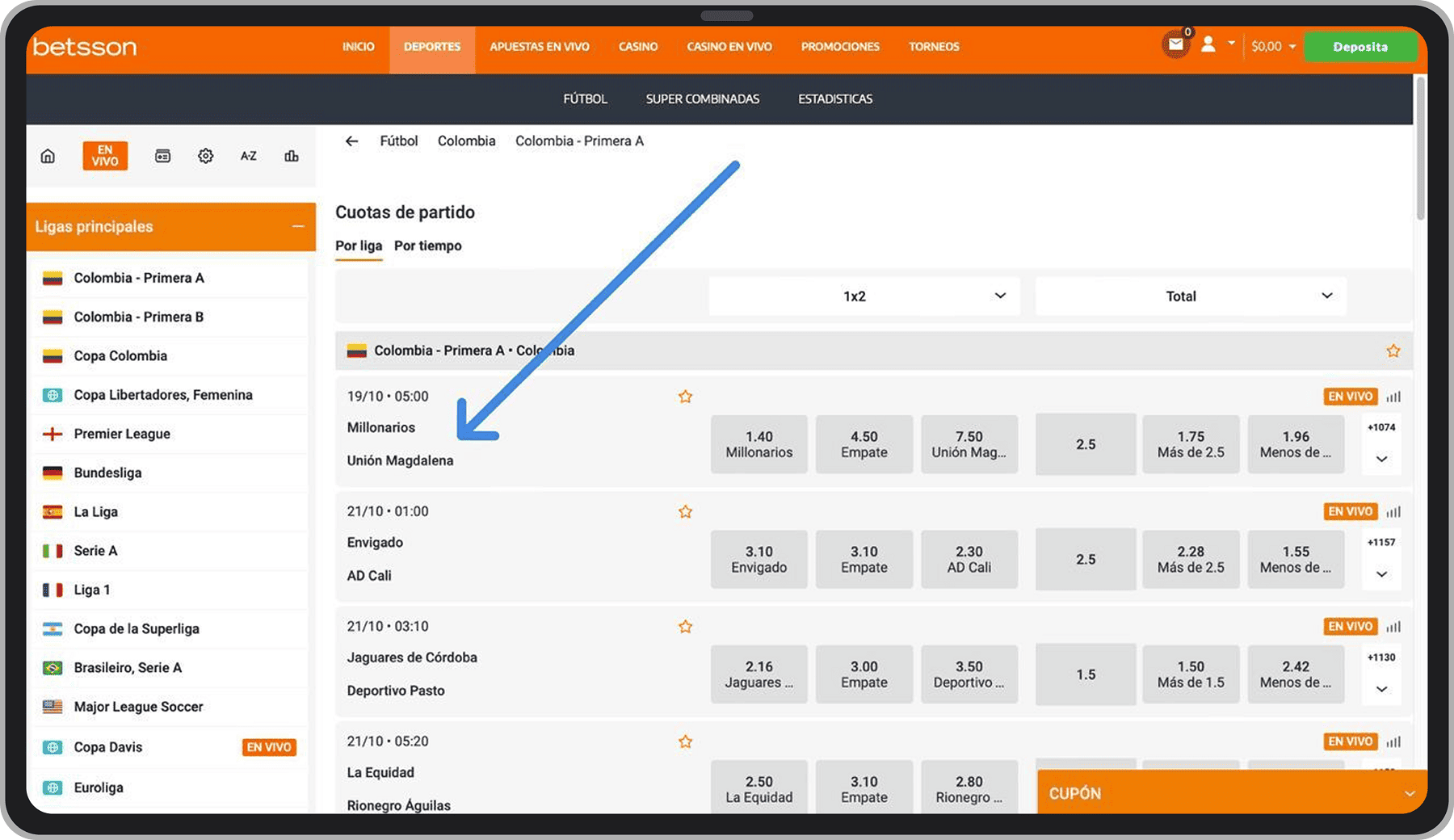Select the EN VIVO sidebar filter
This screenshot has height=840, width=1454.
pos(105,156)
